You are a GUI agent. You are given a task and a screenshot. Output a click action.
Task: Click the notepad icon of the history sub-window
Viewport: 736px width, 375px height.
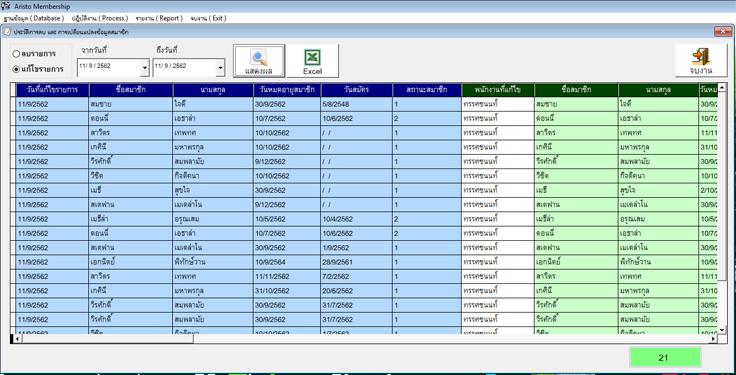(x=8, y=32)
